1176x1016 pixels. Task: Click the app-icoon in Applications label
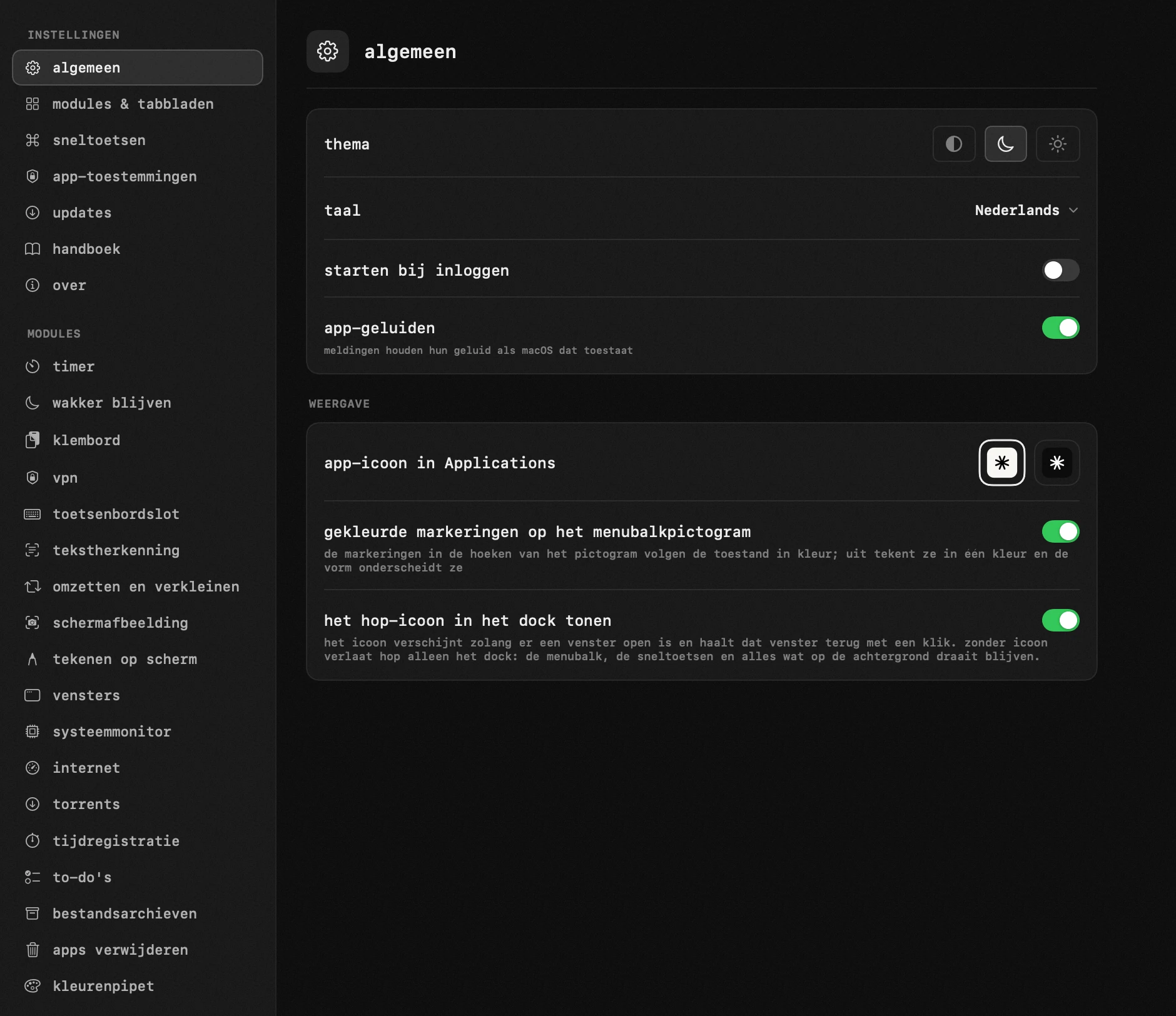[440, 463]
